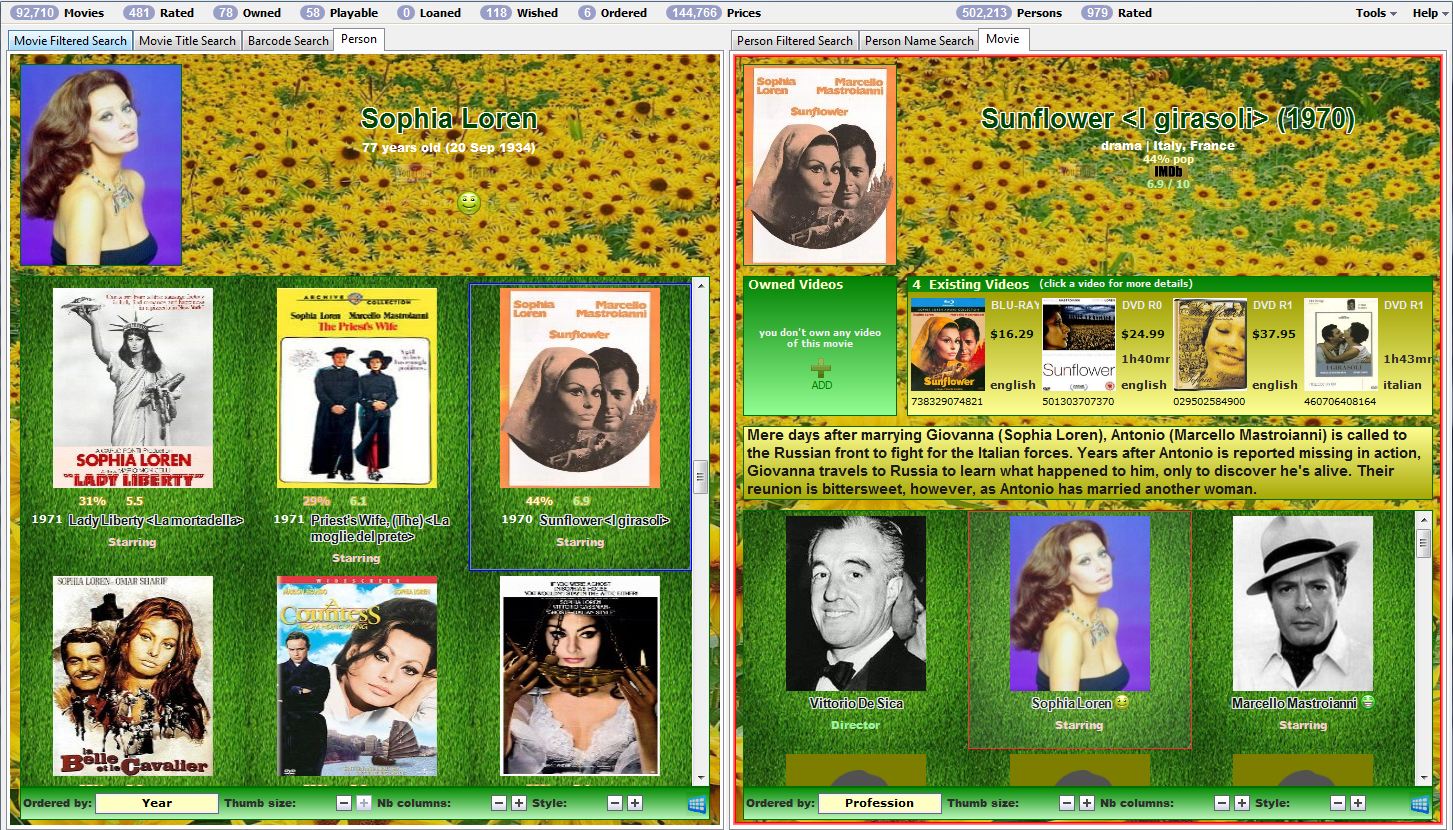
Task: Click the green plus ADD icon in Owned Videos
Action: [x=821, y=369]
